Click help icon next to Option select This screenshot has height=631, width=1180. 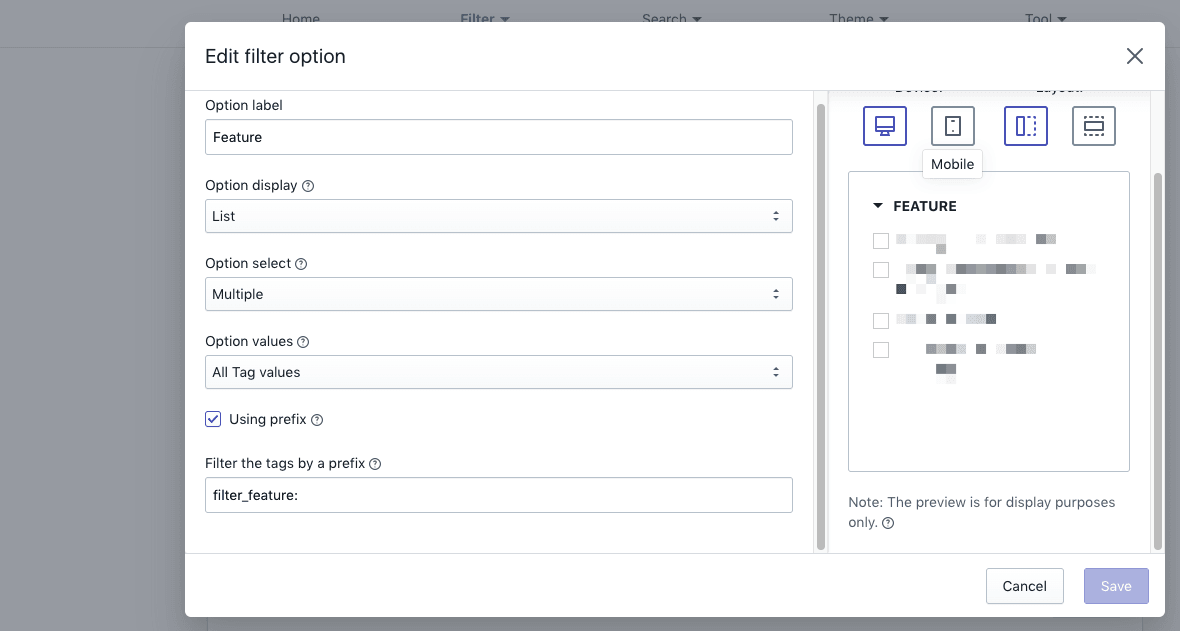coord(301,264)
